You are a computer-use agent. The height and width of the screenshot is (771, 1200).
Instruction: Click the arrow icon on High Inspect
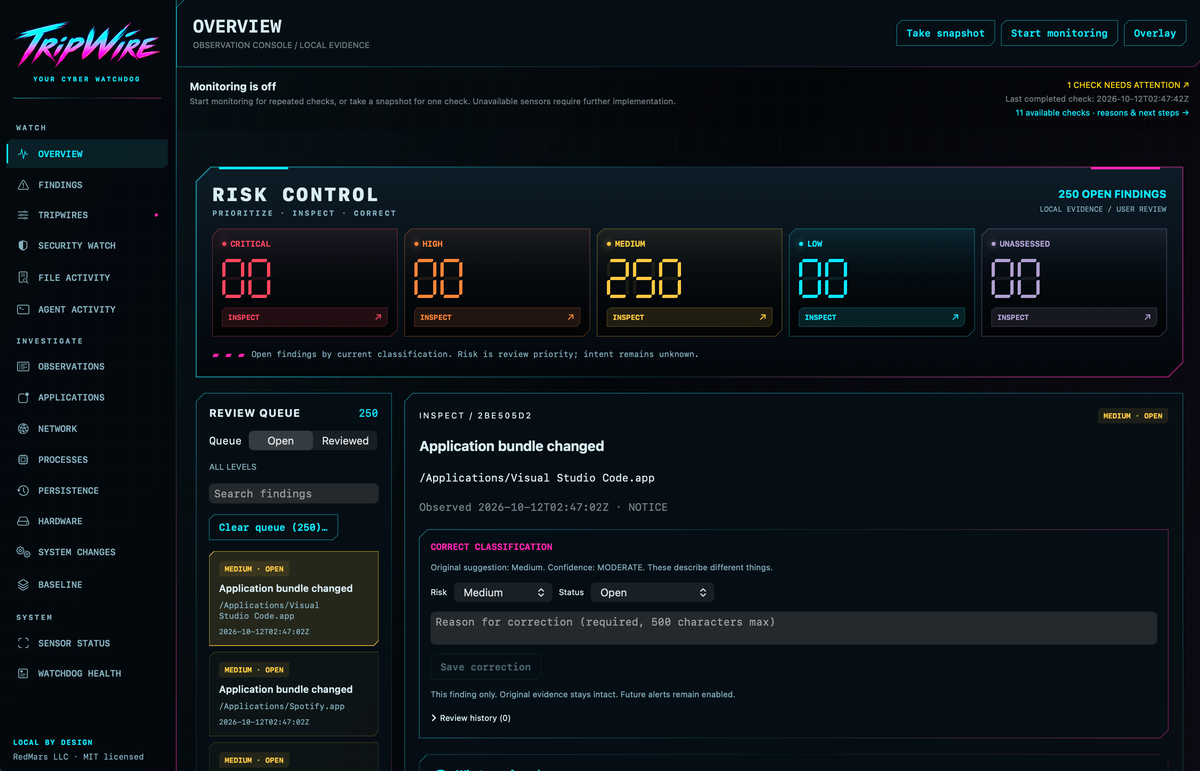571,317
